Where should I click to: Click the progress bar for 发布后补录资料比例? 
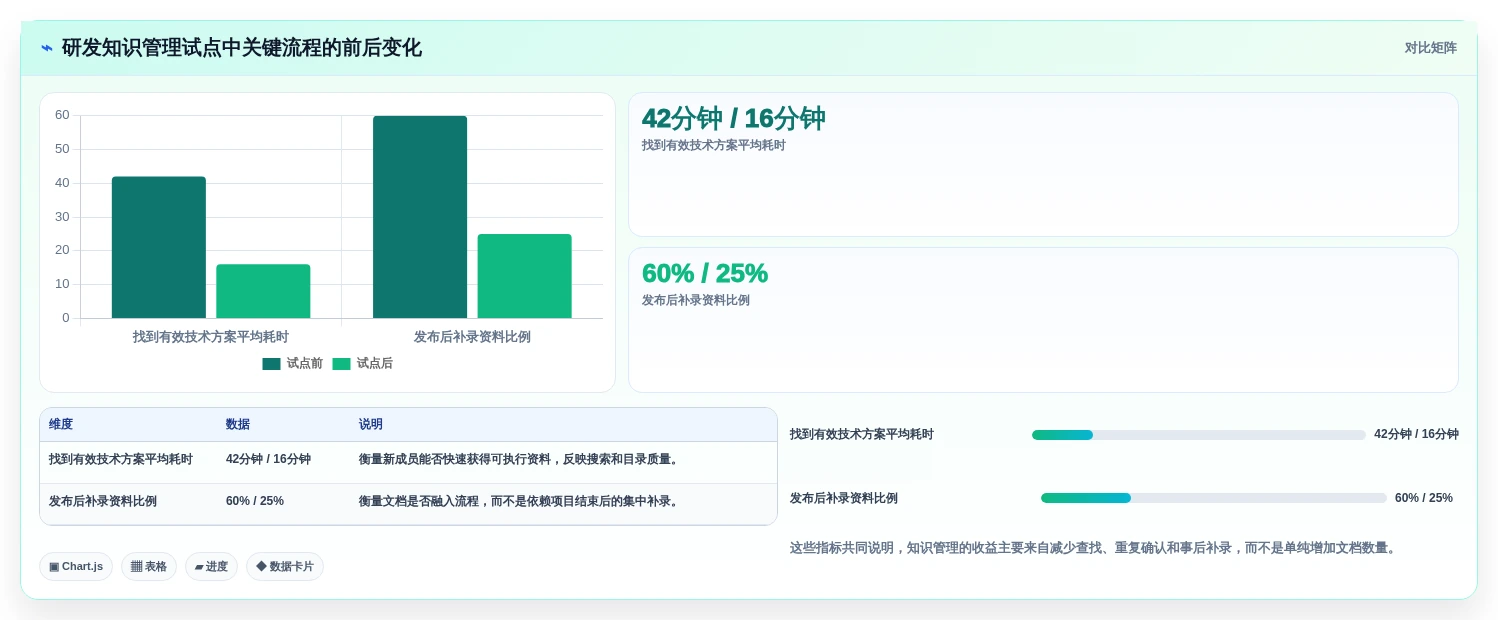point(1213,498)
